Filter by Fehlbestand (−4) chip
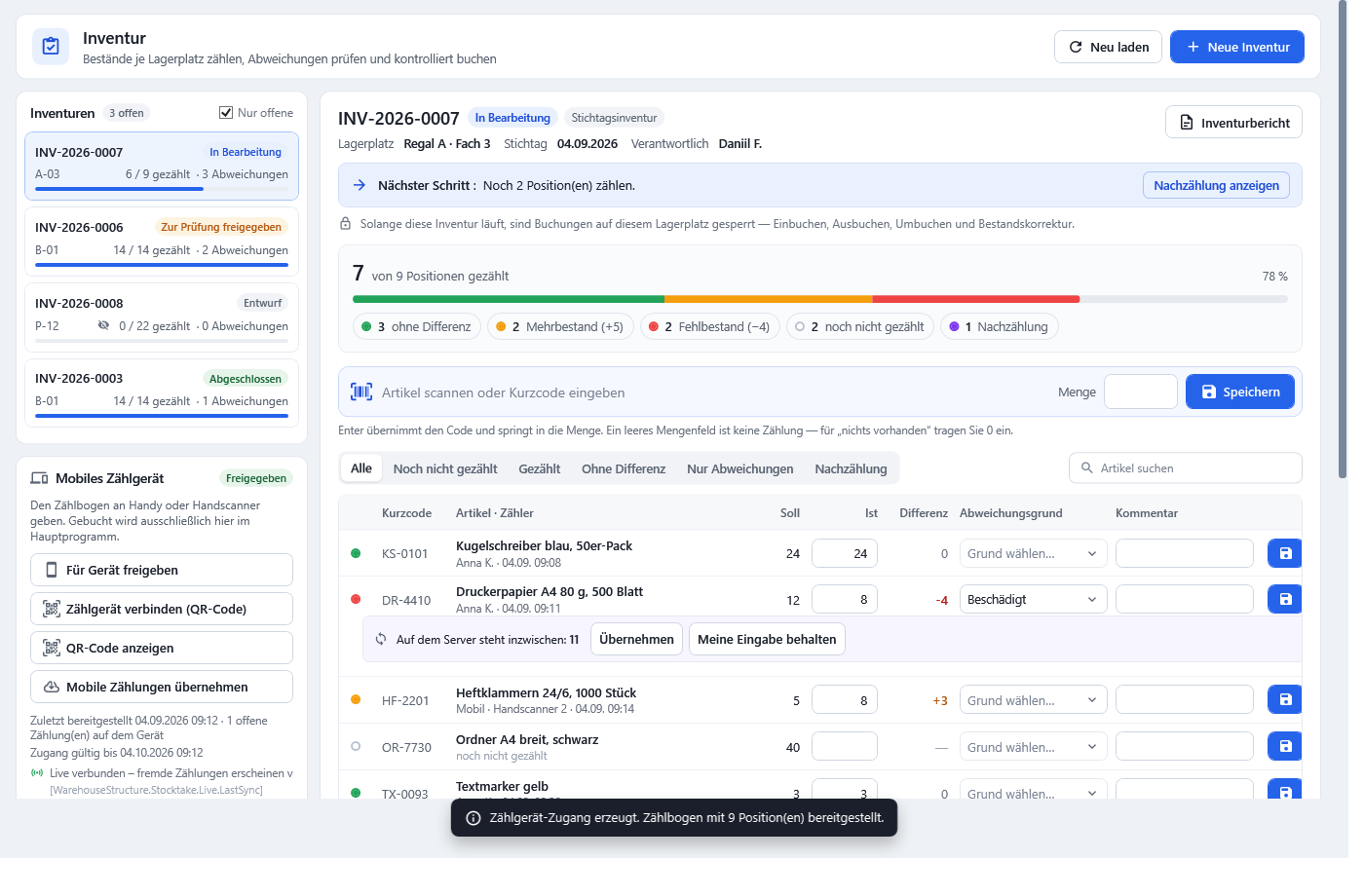 [709, 327]
